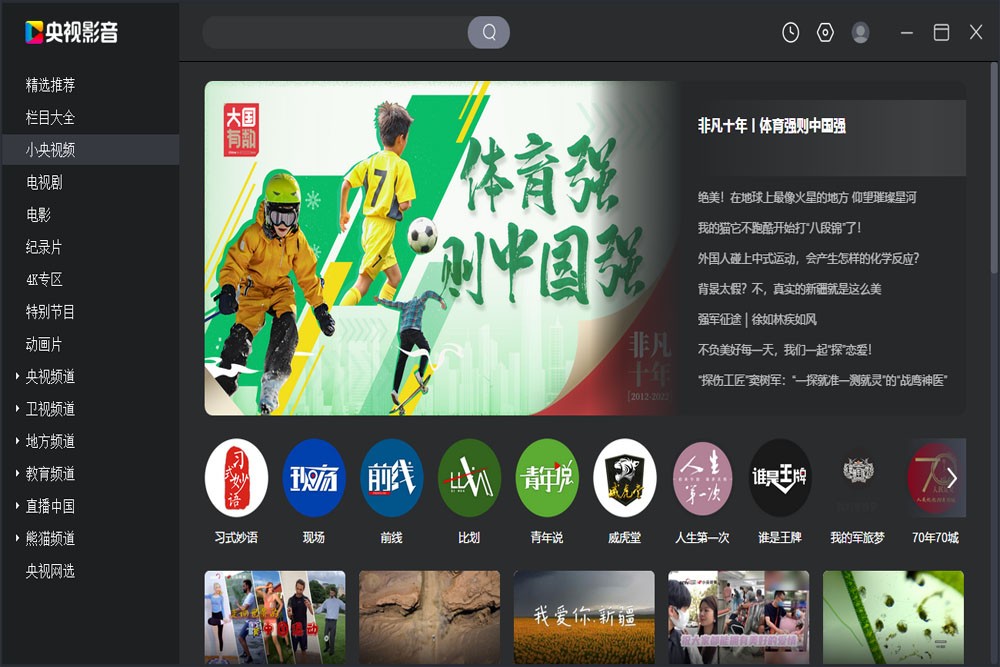Screen dimensions: 1000x667
Task: Open link 探伤工匠窦树军
Action: coord(822,380)
